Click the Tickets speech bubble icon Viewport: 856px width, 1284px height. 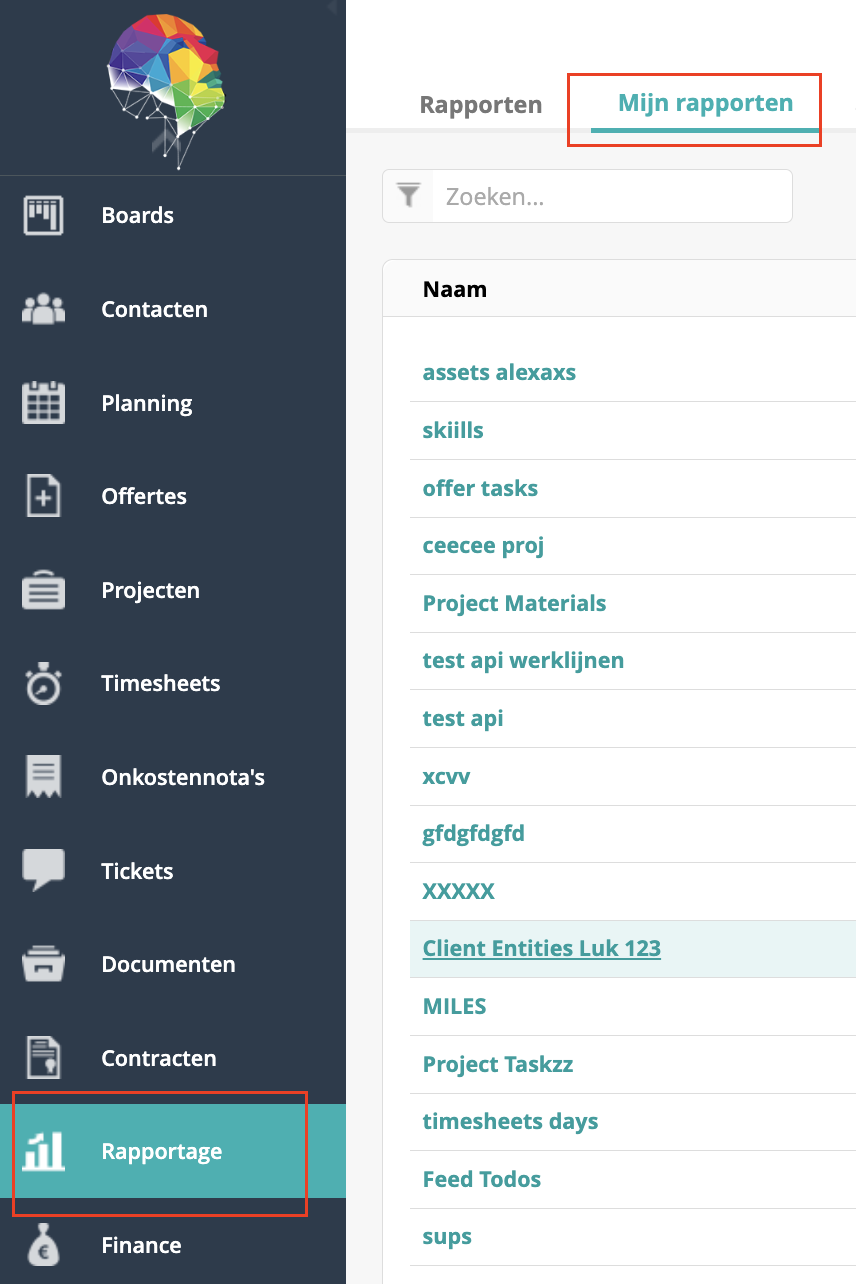[43, 871]
